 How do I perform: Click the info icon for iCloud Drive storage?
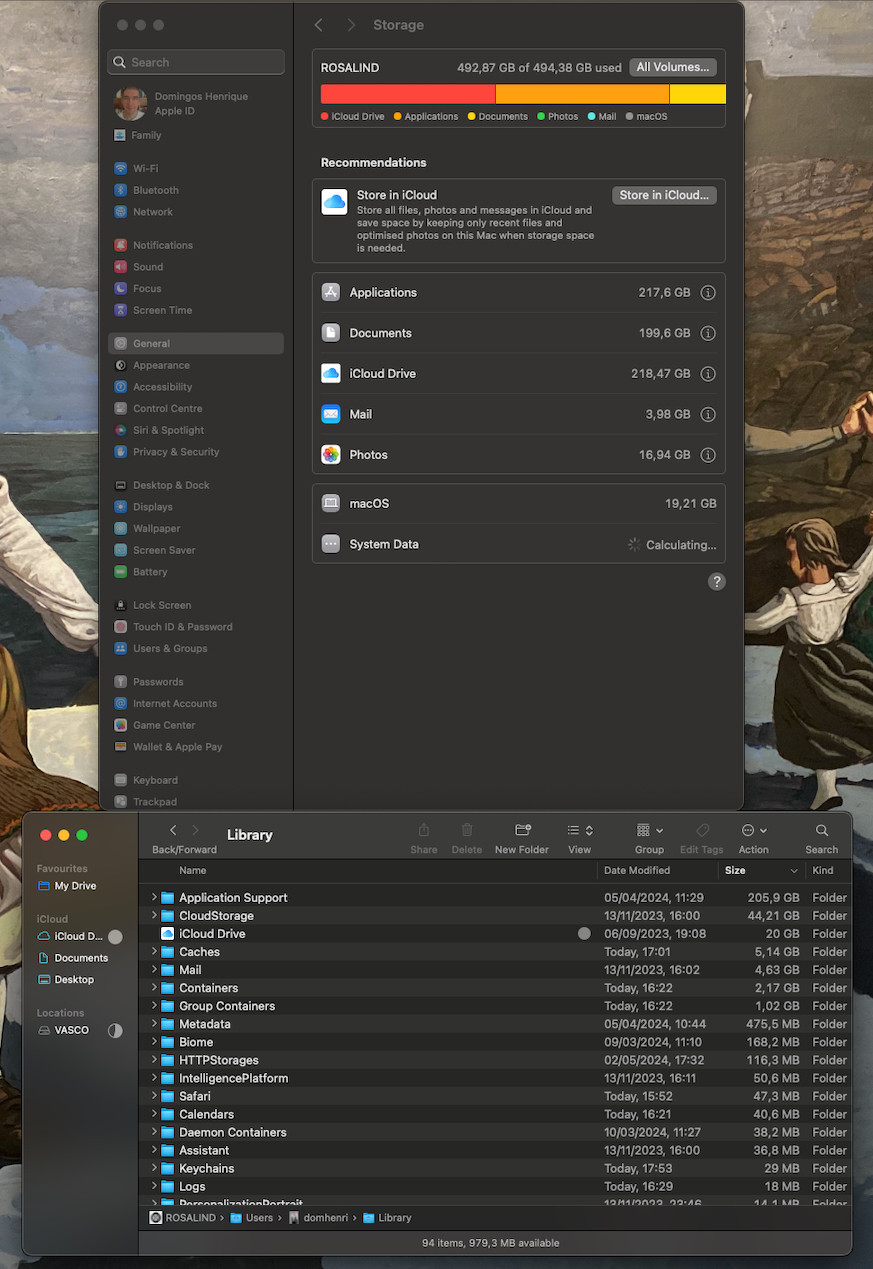pos(708,374)
